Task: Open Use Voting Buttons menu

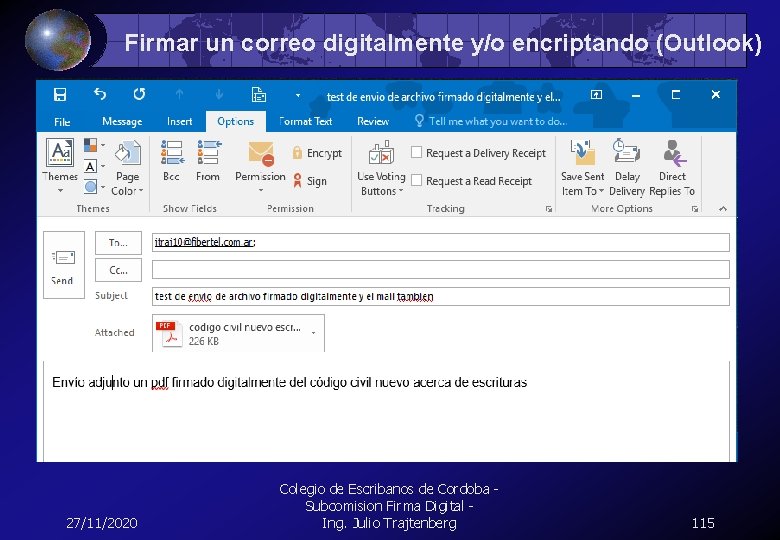Action: pos(381,169)
